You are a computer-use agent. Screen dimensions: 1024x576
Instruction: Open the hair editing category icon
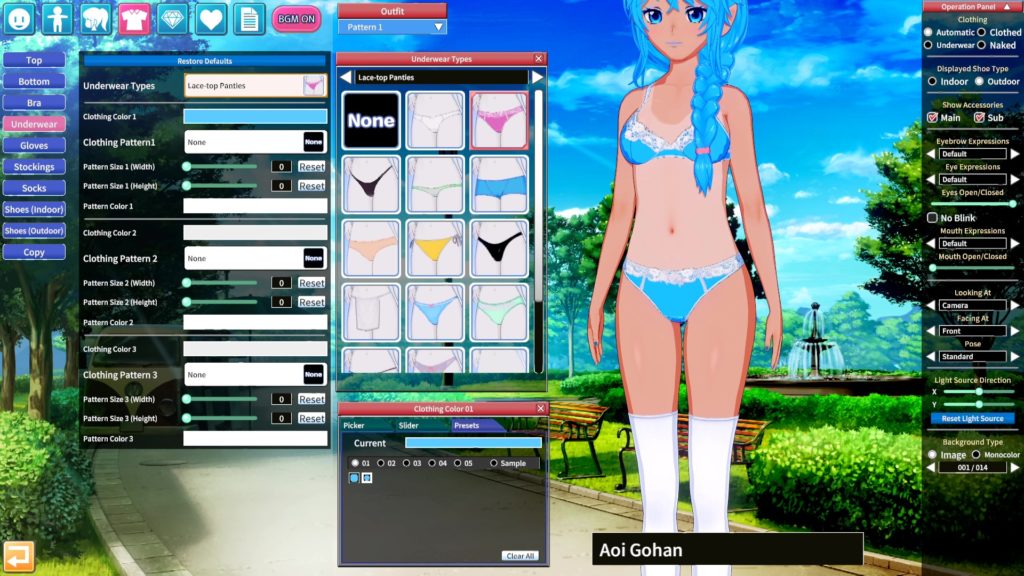(x=95, y=19)
